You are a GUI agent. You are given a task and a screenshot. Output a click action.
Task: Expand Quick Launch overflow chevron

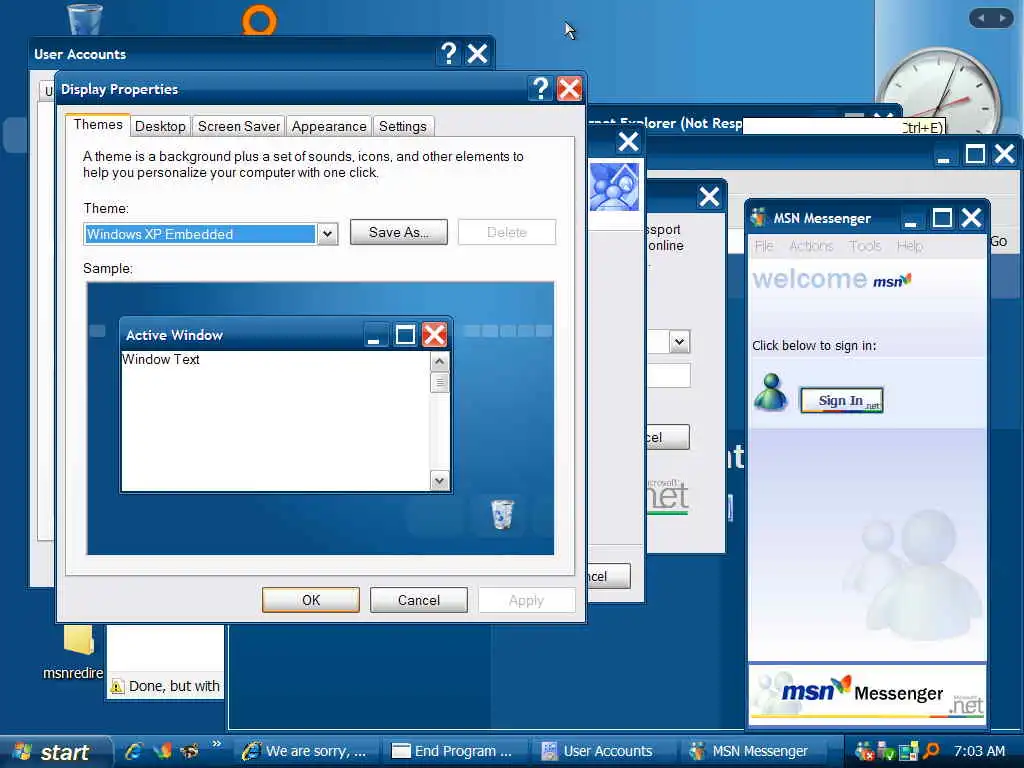217,744
